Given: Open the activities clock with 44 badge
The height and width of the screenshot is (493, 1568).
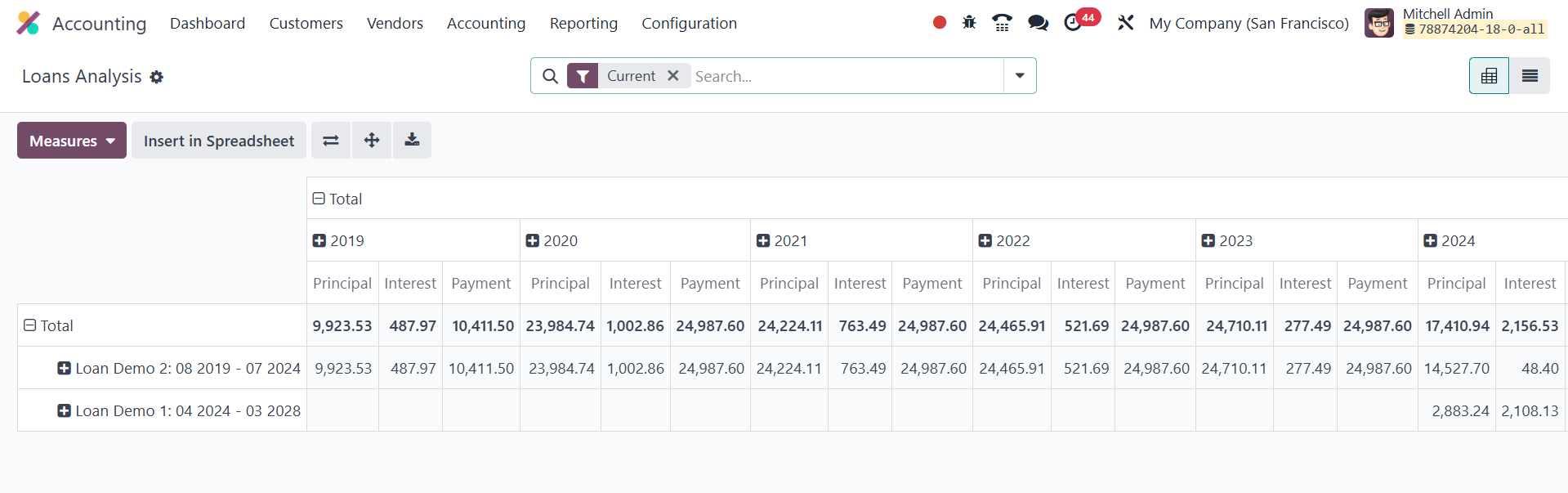Looking at the screenshot, I should (1074, 23).
